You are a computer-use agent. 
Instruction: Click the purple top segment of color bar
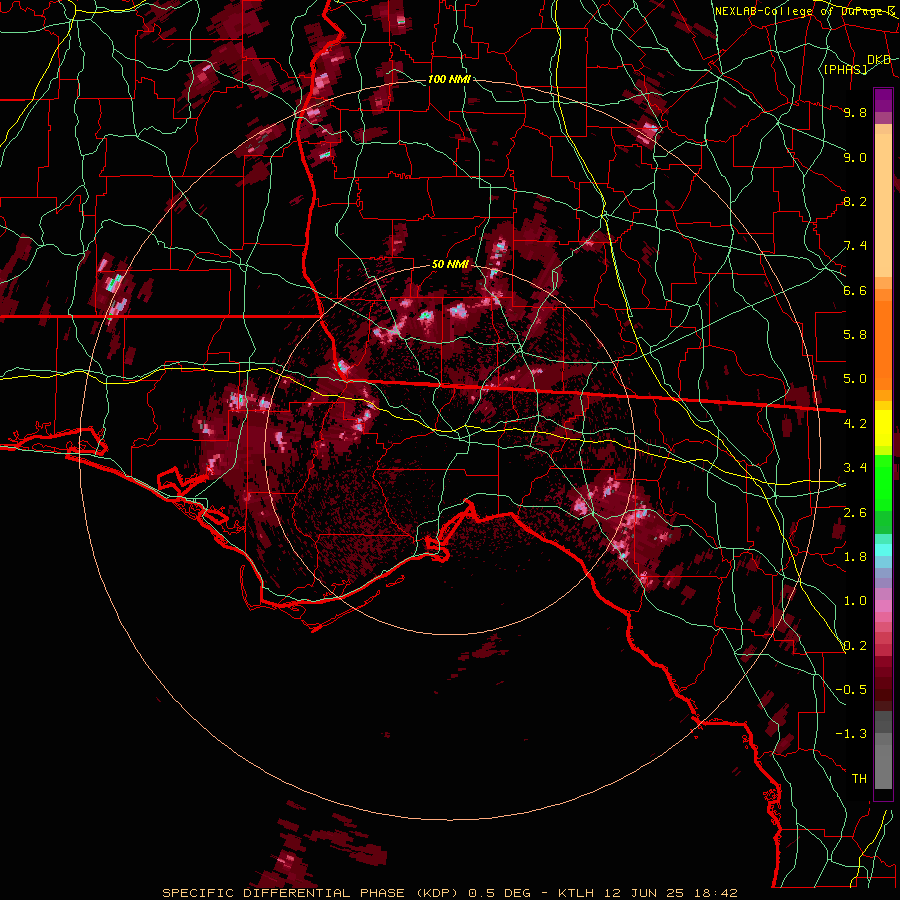[x=883, y=101]
